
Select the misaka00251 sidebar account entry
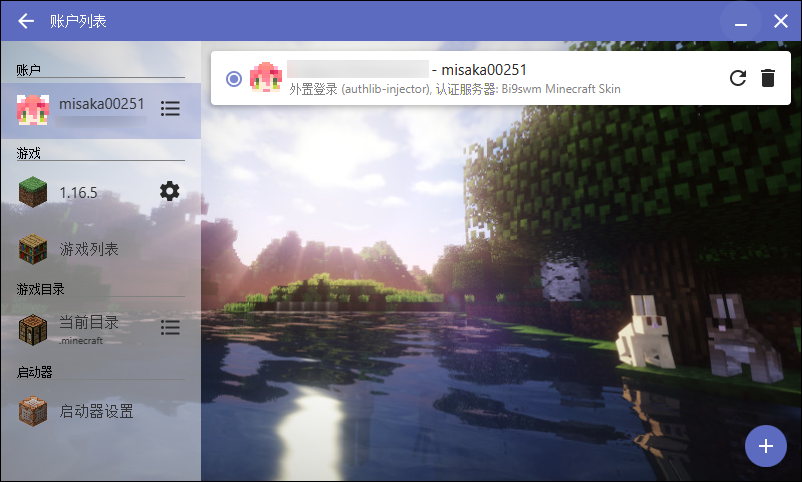point(101,111)
